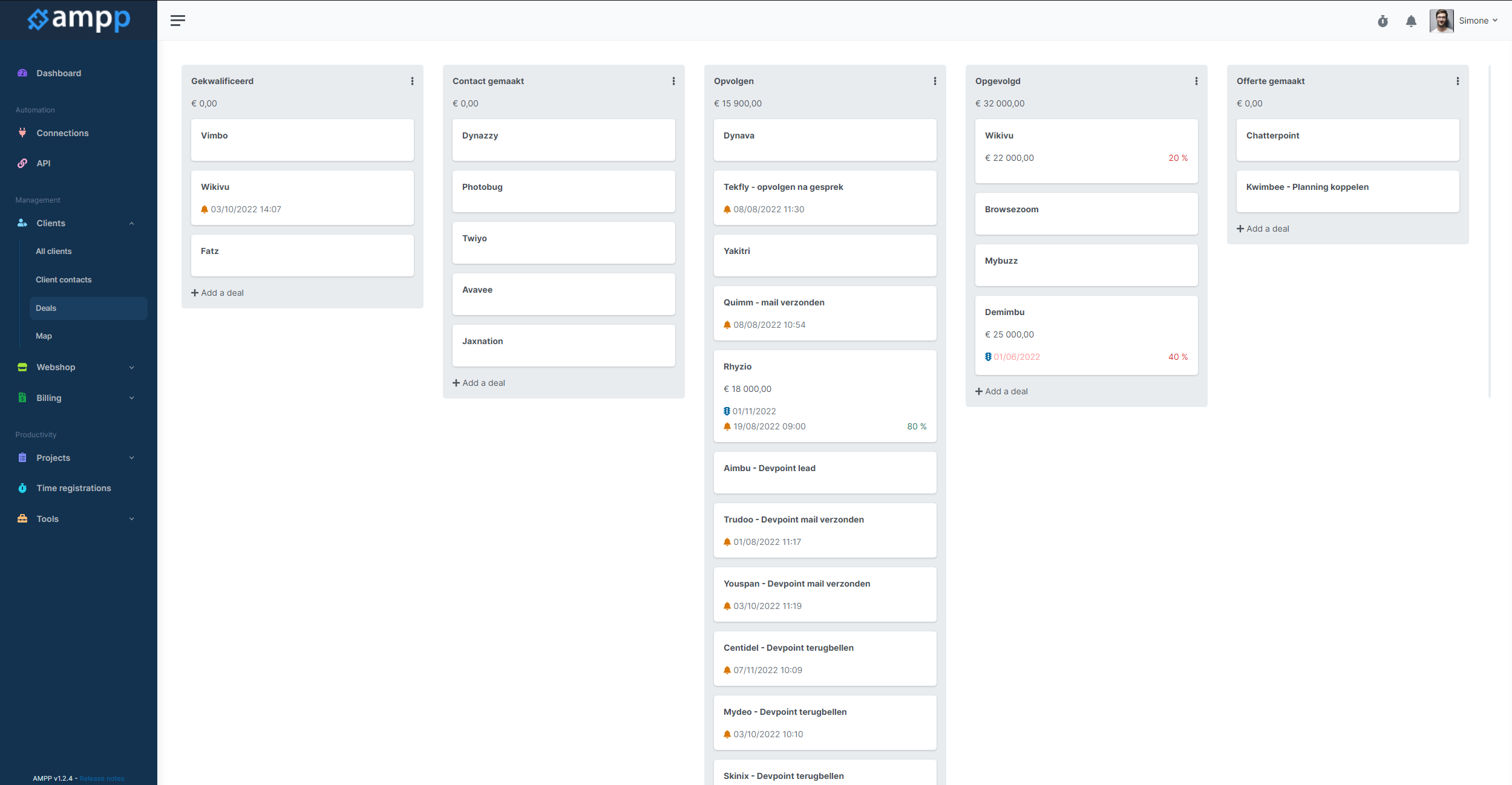
Task: Open the Simone user dropdown
Action: 1478,21
